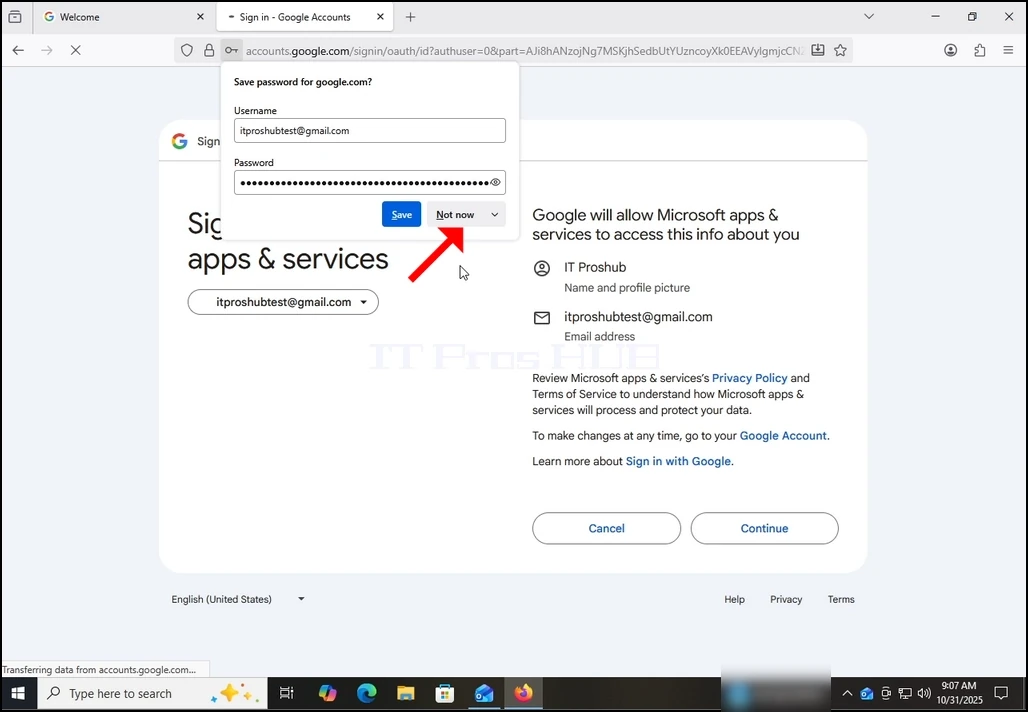1028x712 pixels.
Task: Bookmark this page with the star icon
Action: [840, 50]
